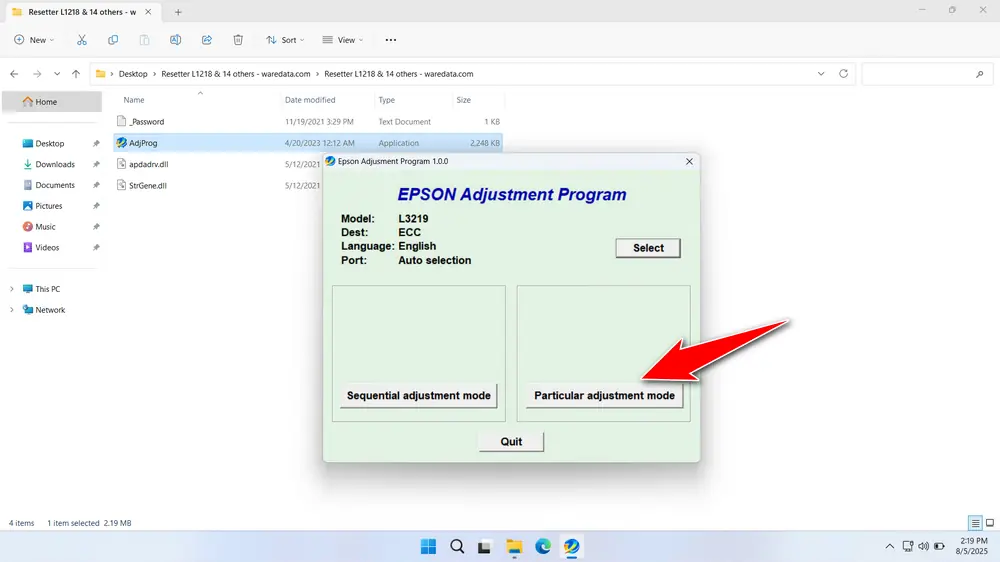The image size is (1000, 562).
Task: Sort files by Date modified column
Action: point(310,100)
